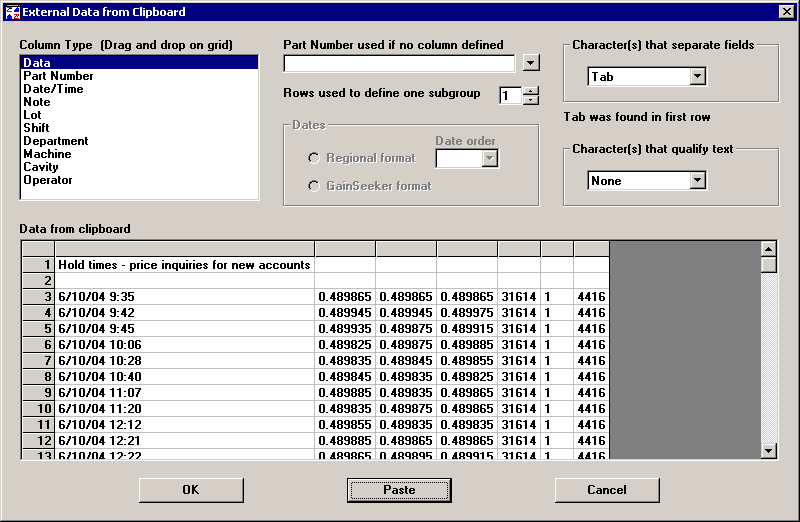Cancel the clipboard import dialog
Screen dimensions: 800x522
(x=607, y=490)
